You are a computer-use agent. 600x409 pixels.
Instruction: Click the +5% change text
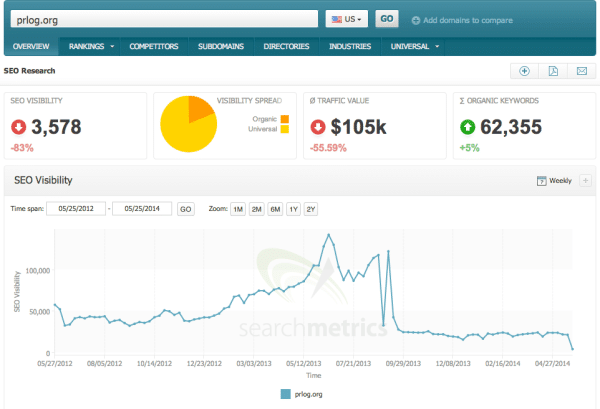469,148
